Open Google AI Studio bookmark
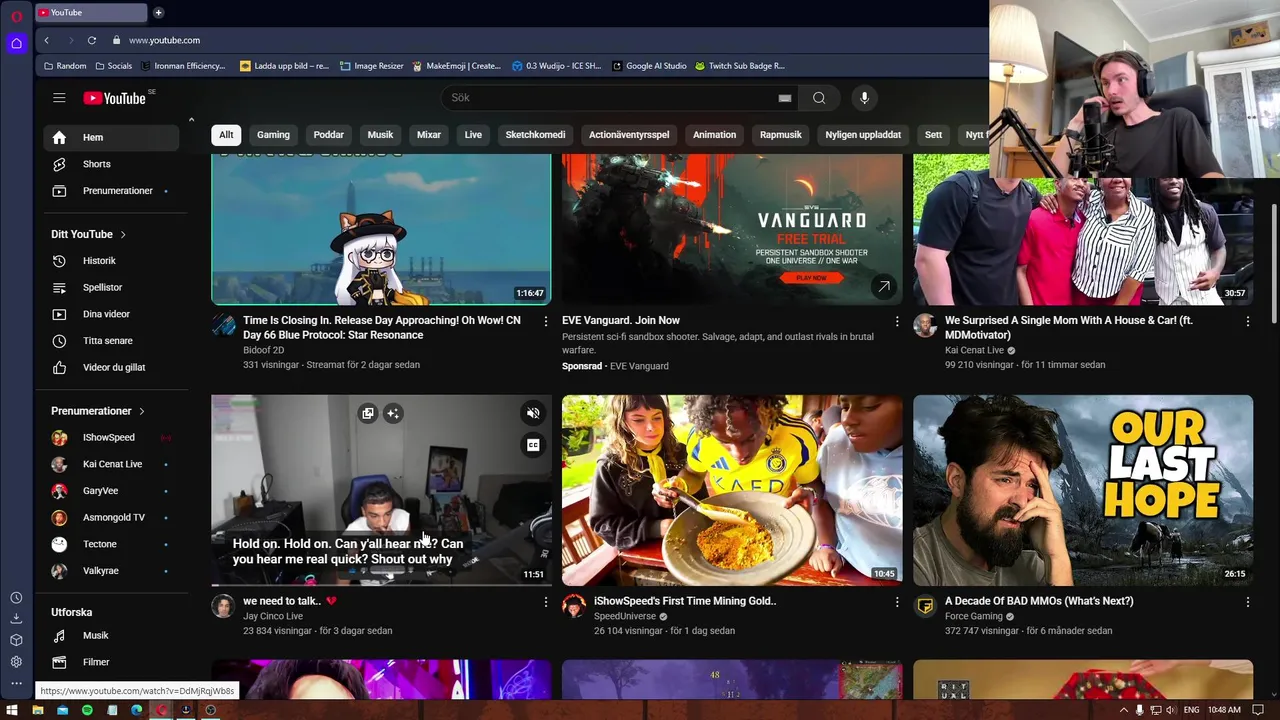Image resolution: width=1280 pixels, height=720 pixels. [x=649, y=66]
